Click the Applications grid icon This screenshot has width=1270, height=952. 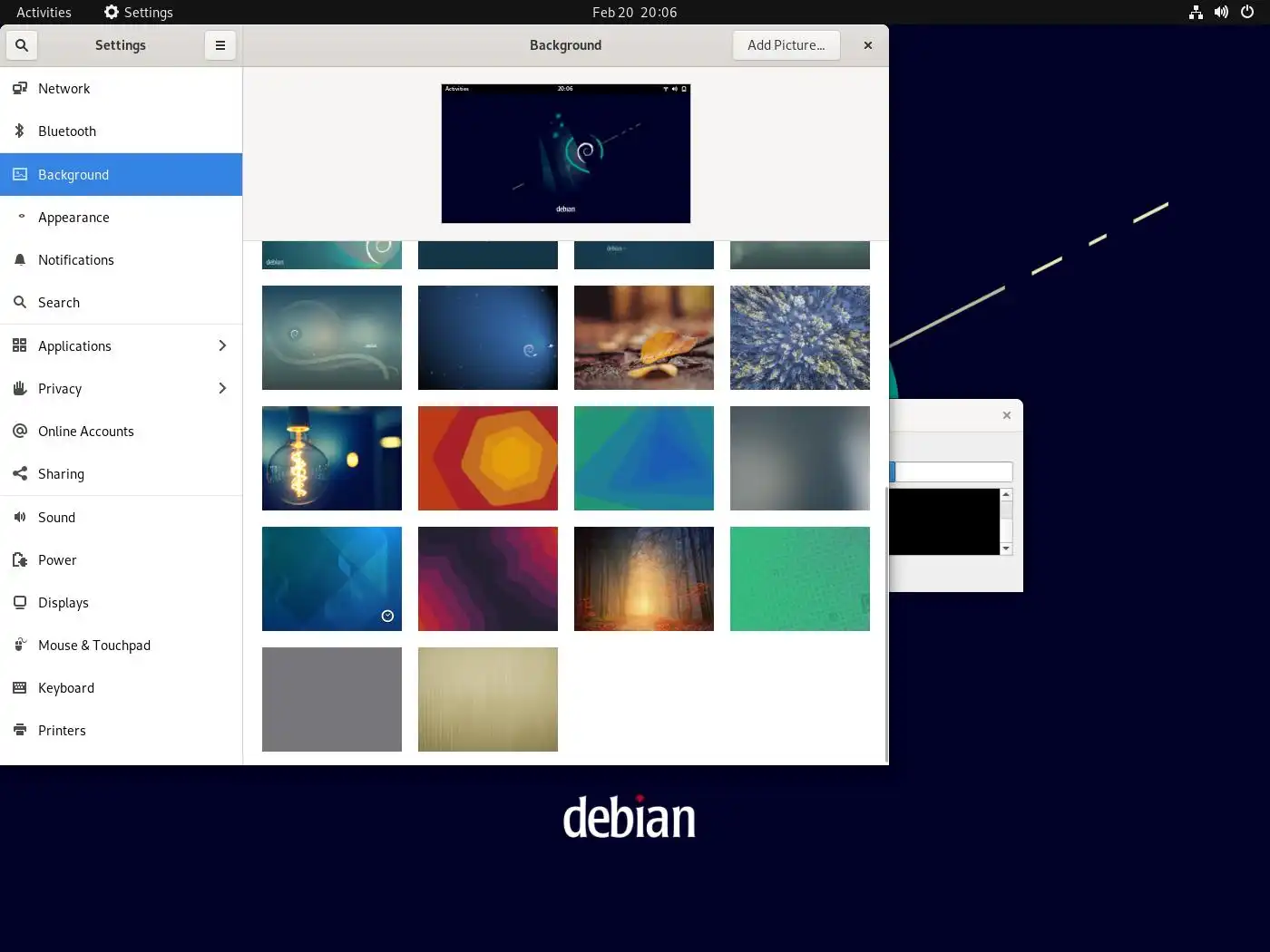point(20,345)
